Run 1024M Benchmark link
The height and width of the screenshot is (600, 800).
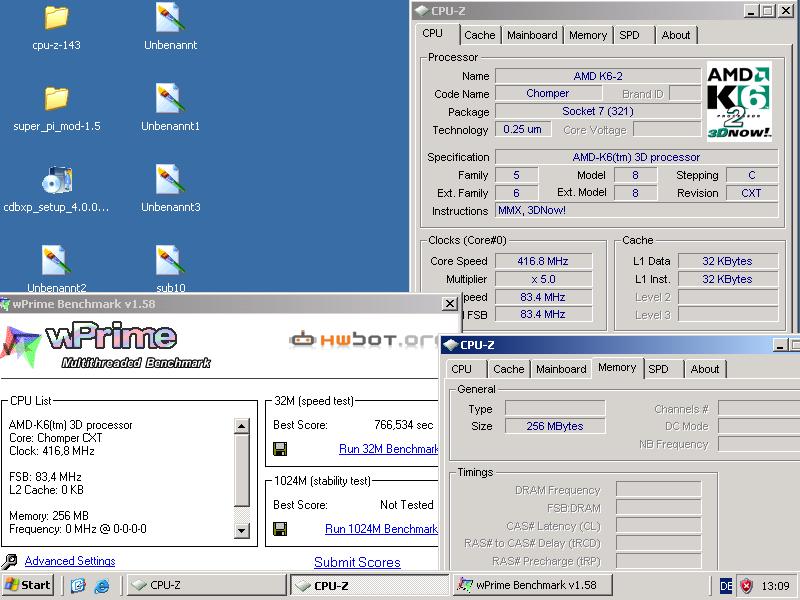(381, 529)
